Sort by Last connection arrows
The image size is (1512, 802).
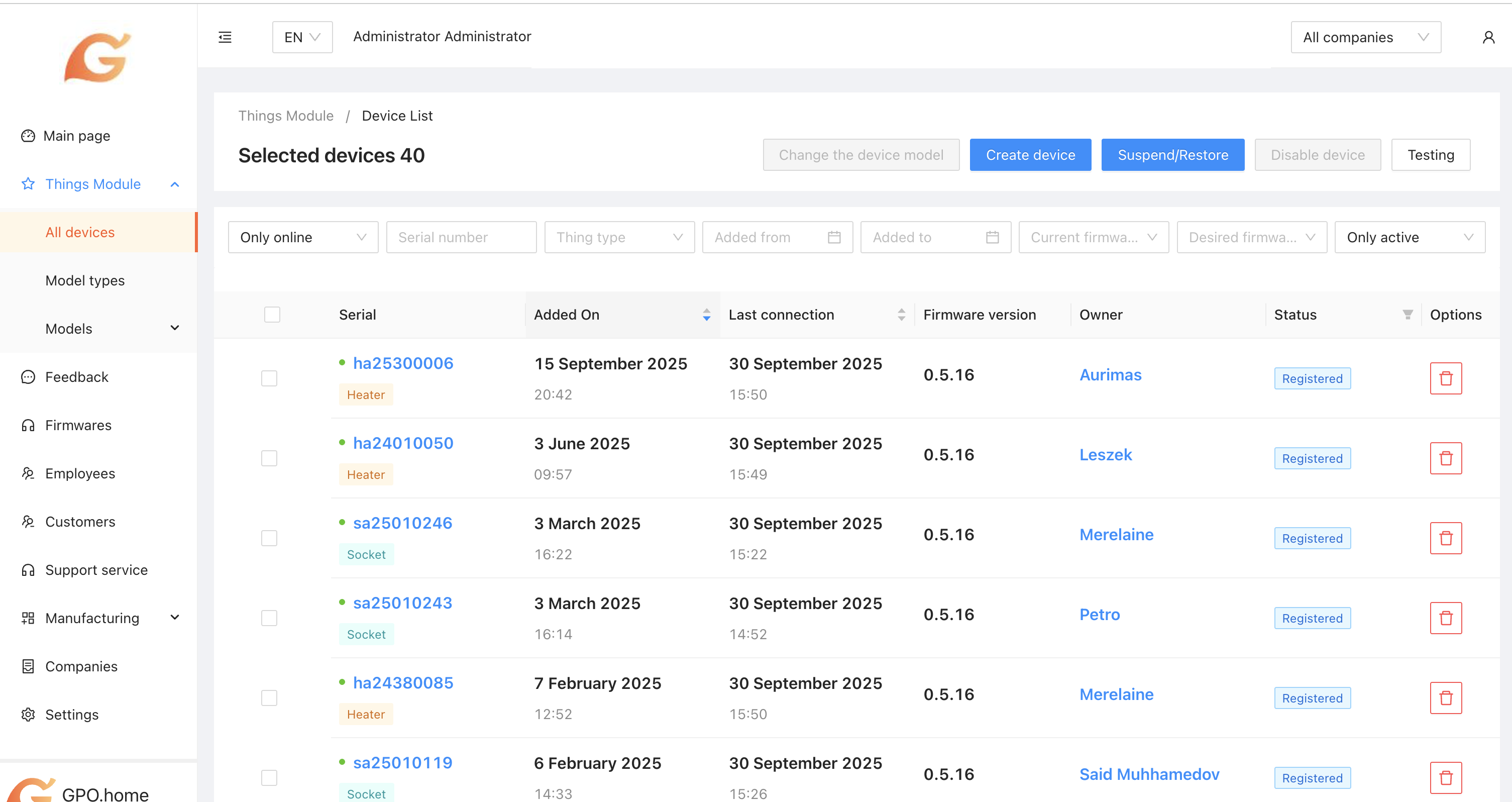pyautogui.click(x=901, y=315)
